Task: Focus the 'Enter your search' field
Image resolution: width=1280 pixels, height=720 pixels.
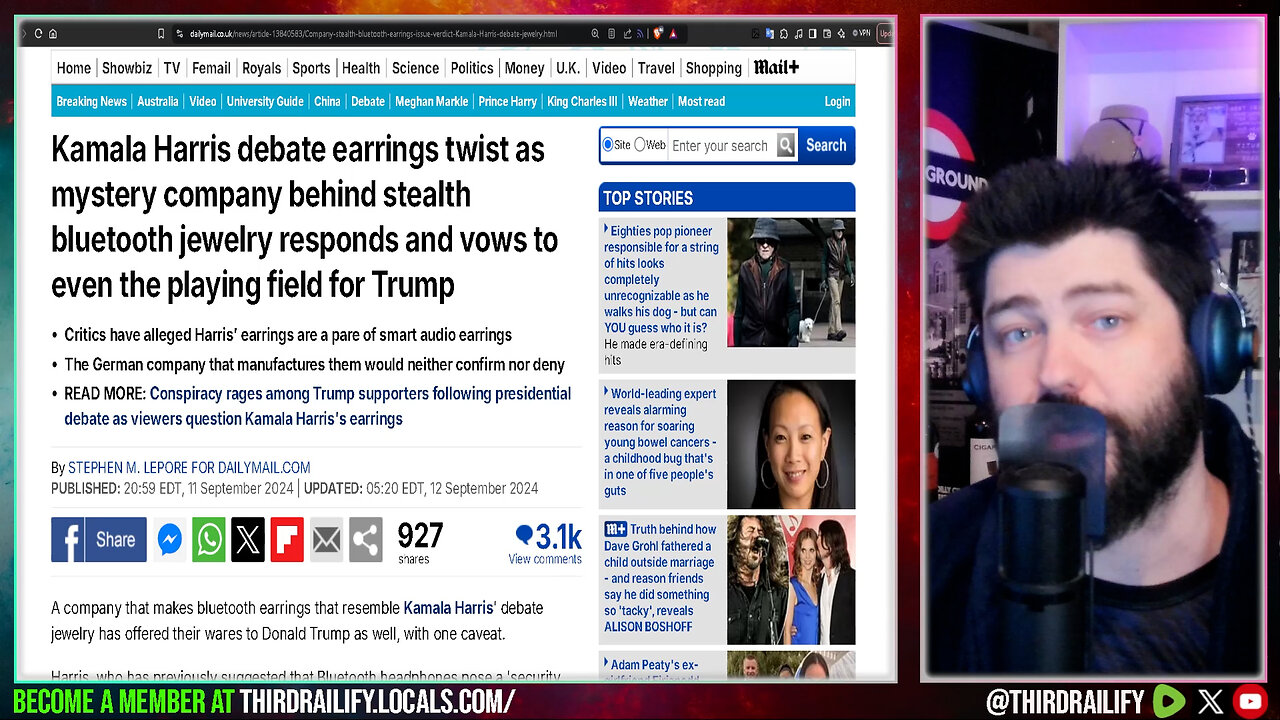Action: 721,145
